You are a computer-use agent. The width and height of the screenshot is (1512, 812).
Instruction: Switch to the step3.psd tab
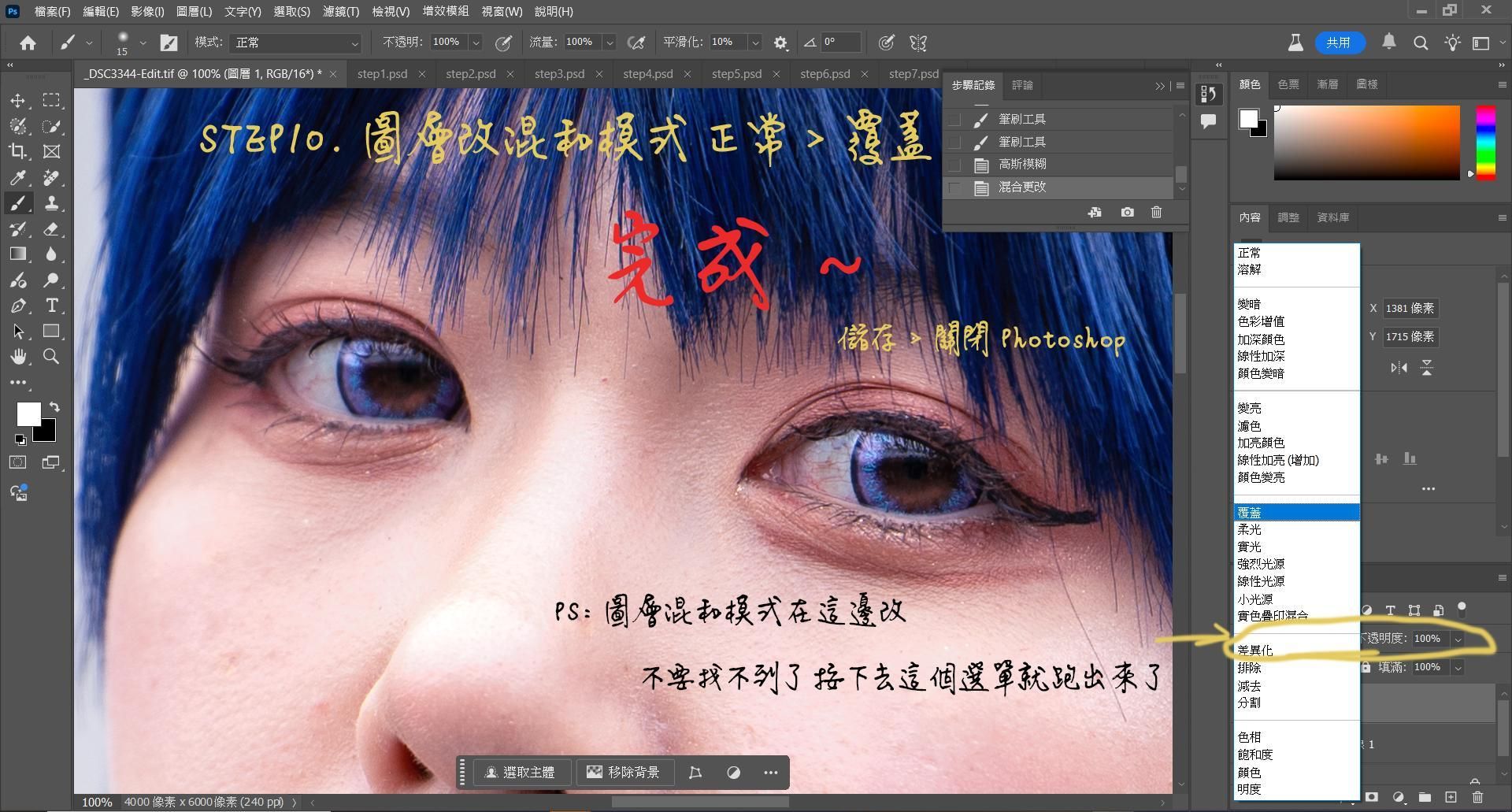coord(559,73)
